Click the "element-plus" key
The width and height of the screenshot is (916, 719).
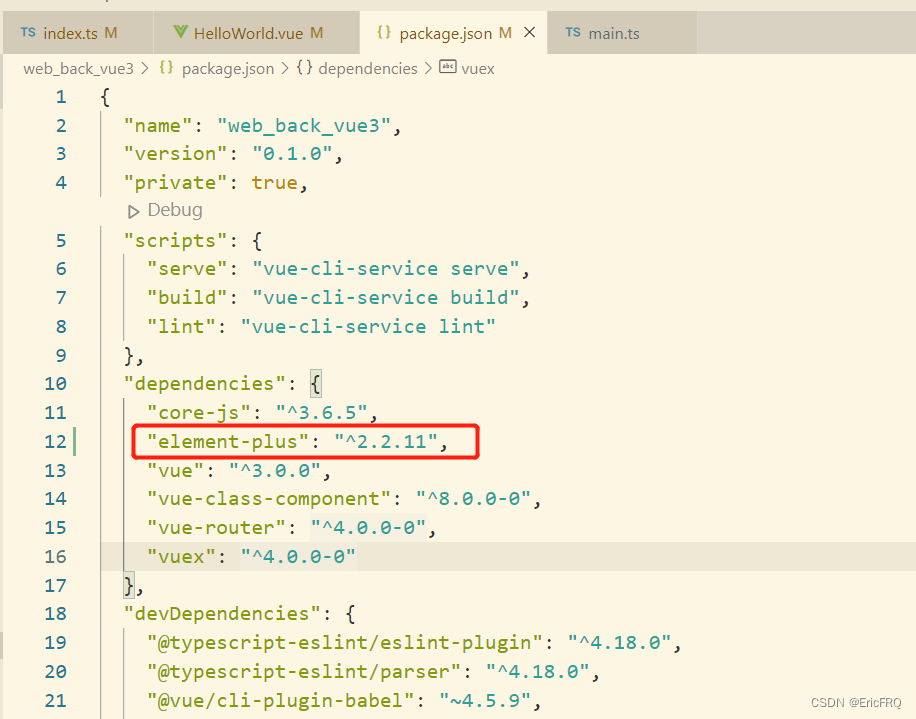tap(228, 442)
